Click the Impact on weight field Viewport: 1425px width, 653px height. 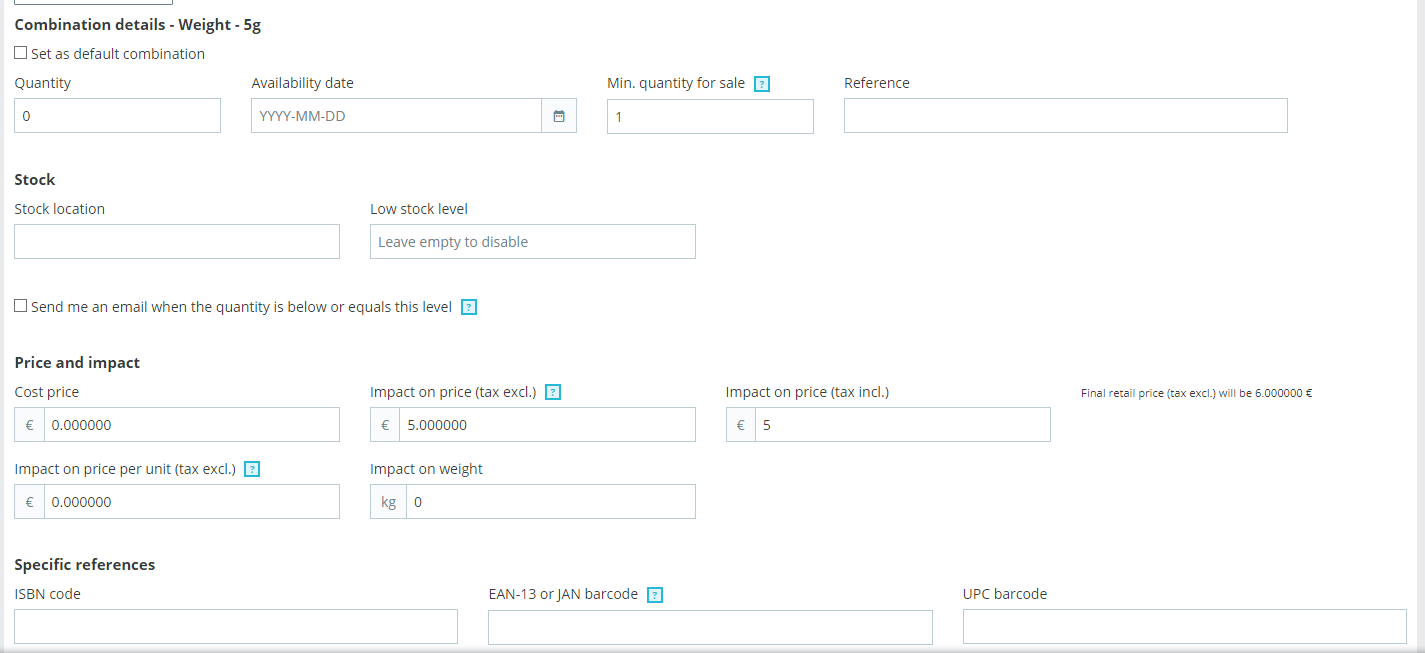tap(550, 502)
